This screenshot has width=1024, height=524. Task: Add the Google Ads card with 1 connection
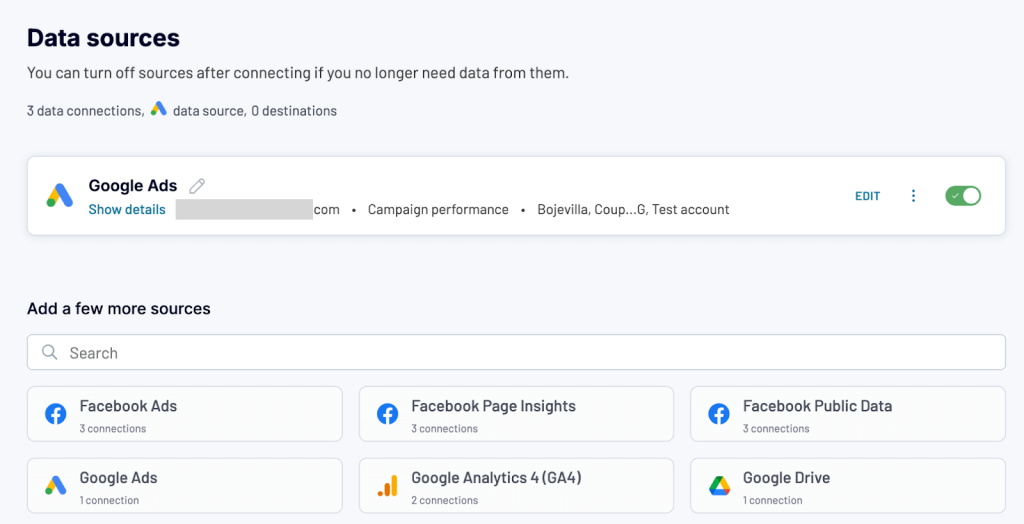185,485
